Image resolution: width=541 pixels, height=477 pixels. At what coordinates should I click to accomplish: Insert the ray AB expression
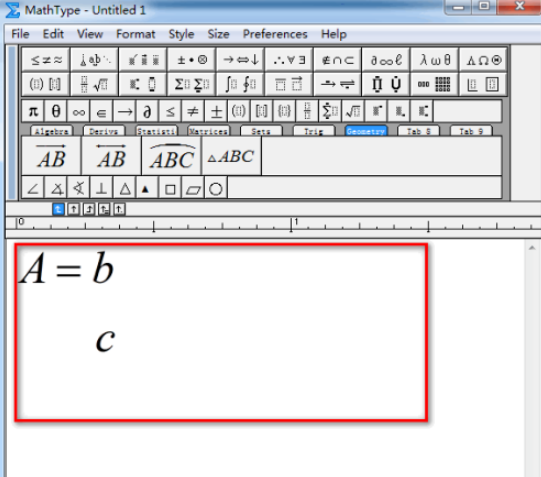[x=51, y=156]
